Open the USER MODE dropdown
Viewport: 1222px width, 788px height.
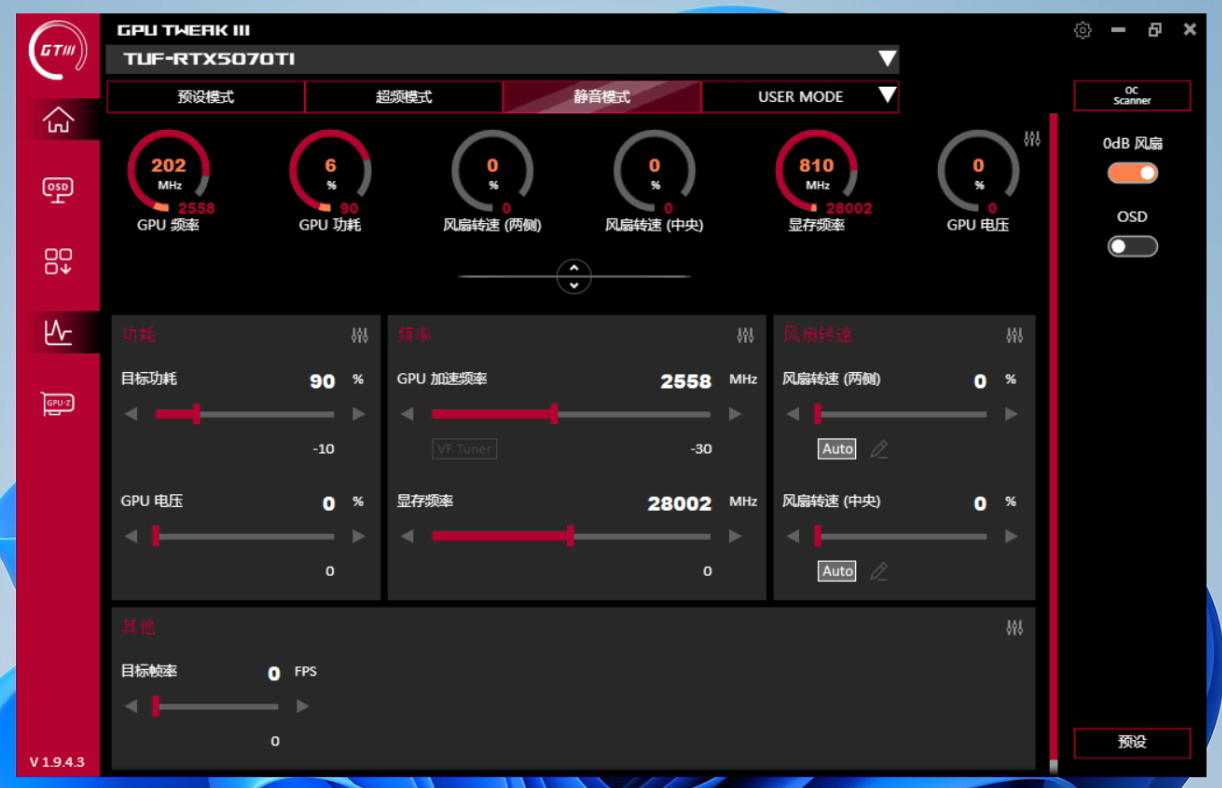point(886,96)
